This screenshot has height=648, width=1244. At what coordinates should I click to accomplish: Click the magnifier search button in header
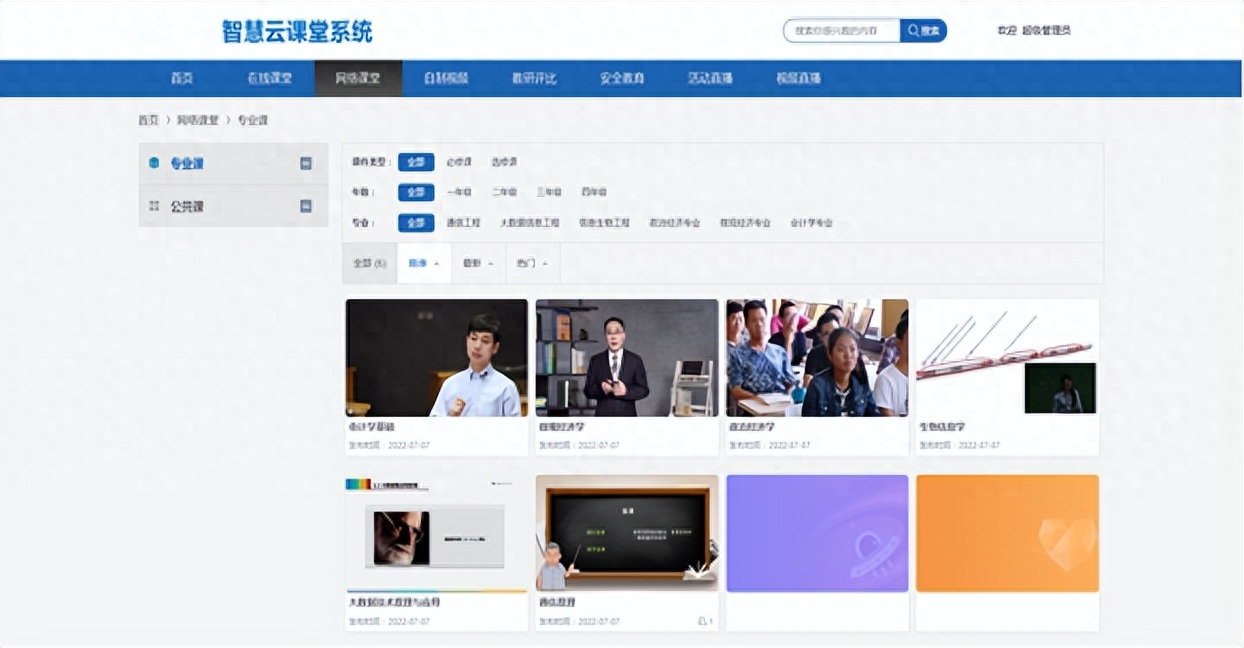click(923, 31)
